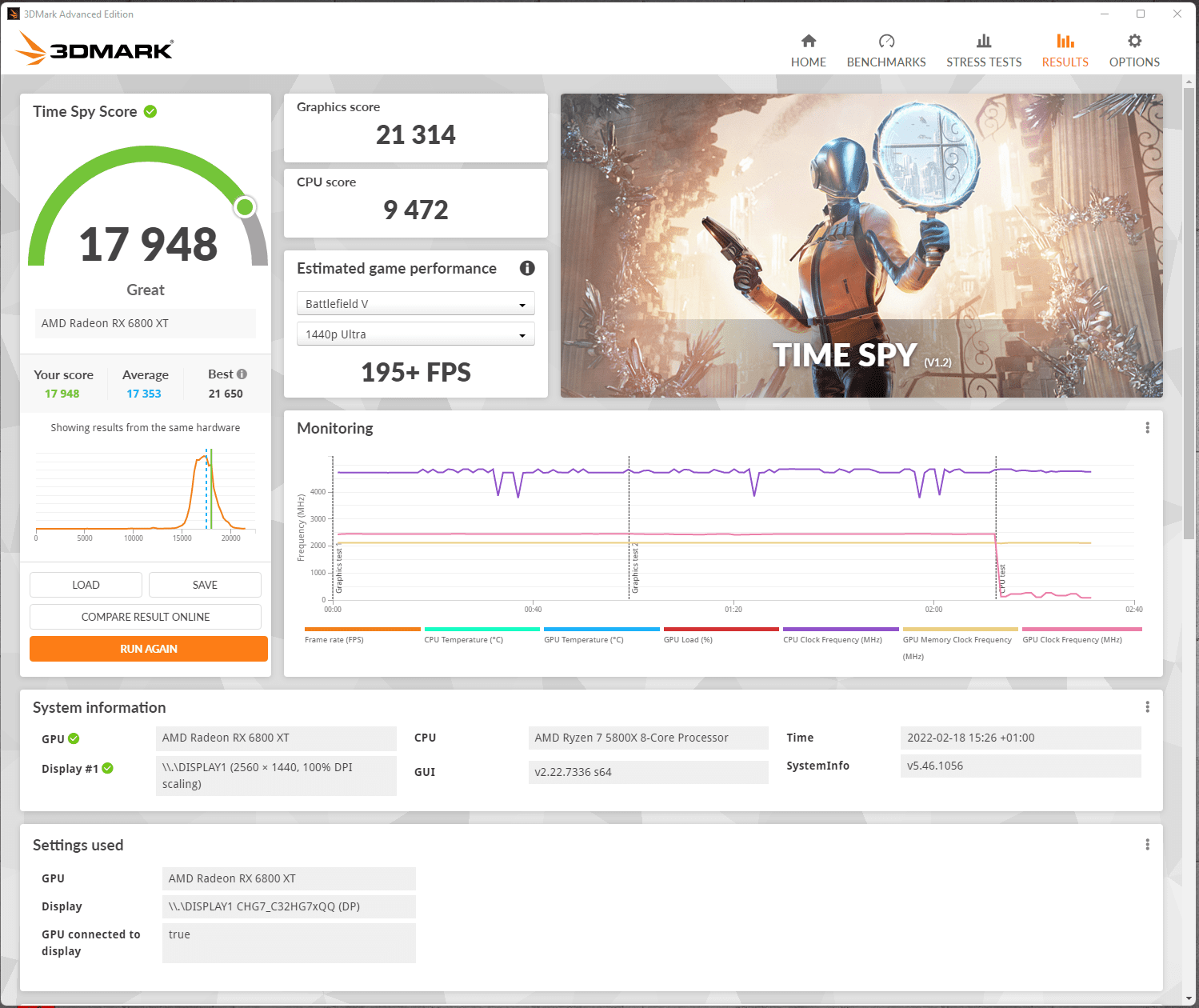Toggle the CPU Temperature legend item
Viewport: 1199px width, 1008px height.
pos(482,636)
